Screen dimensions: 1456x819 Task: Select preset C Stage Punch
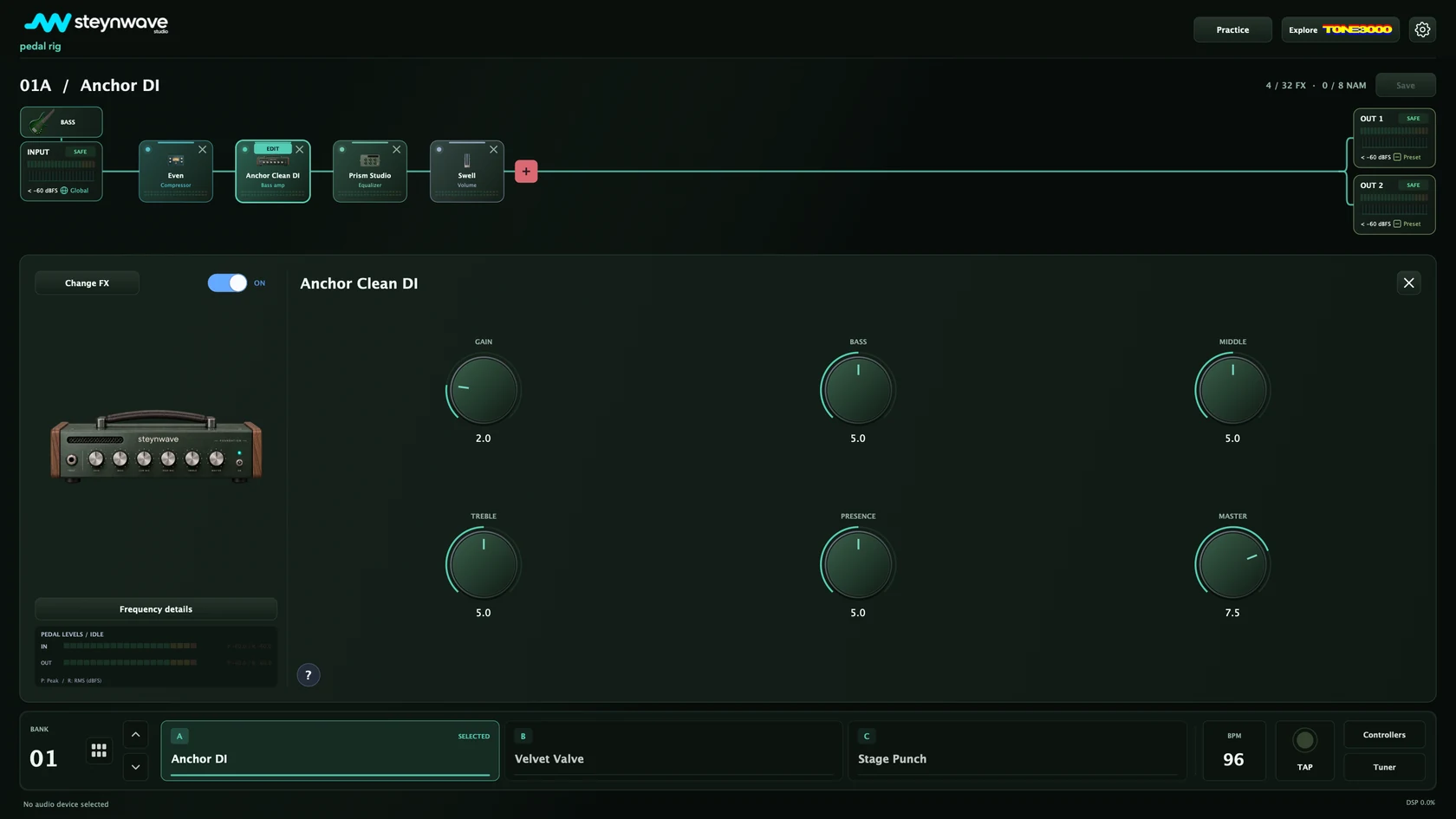pos(1017,751)
